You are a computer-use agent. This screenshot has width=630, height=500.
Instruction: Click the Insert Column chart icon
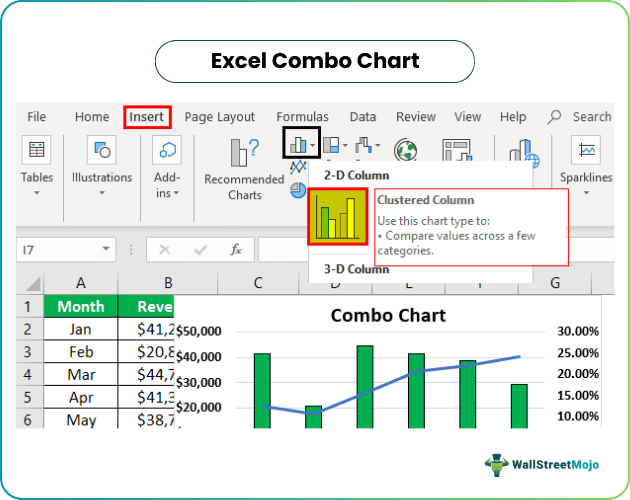[x=298, y=144]
